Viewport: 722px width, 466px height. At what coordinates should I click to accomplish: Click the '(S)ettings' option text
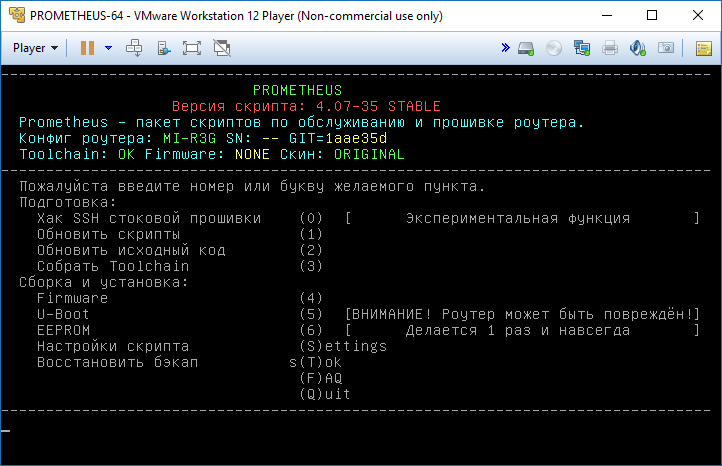click(343, 346)
